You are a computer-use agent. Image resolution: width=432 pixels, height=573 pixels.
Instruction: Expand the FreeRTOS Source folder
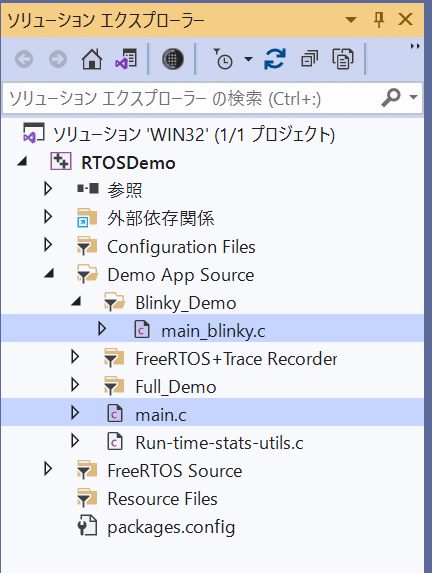[x=48, y=469]
